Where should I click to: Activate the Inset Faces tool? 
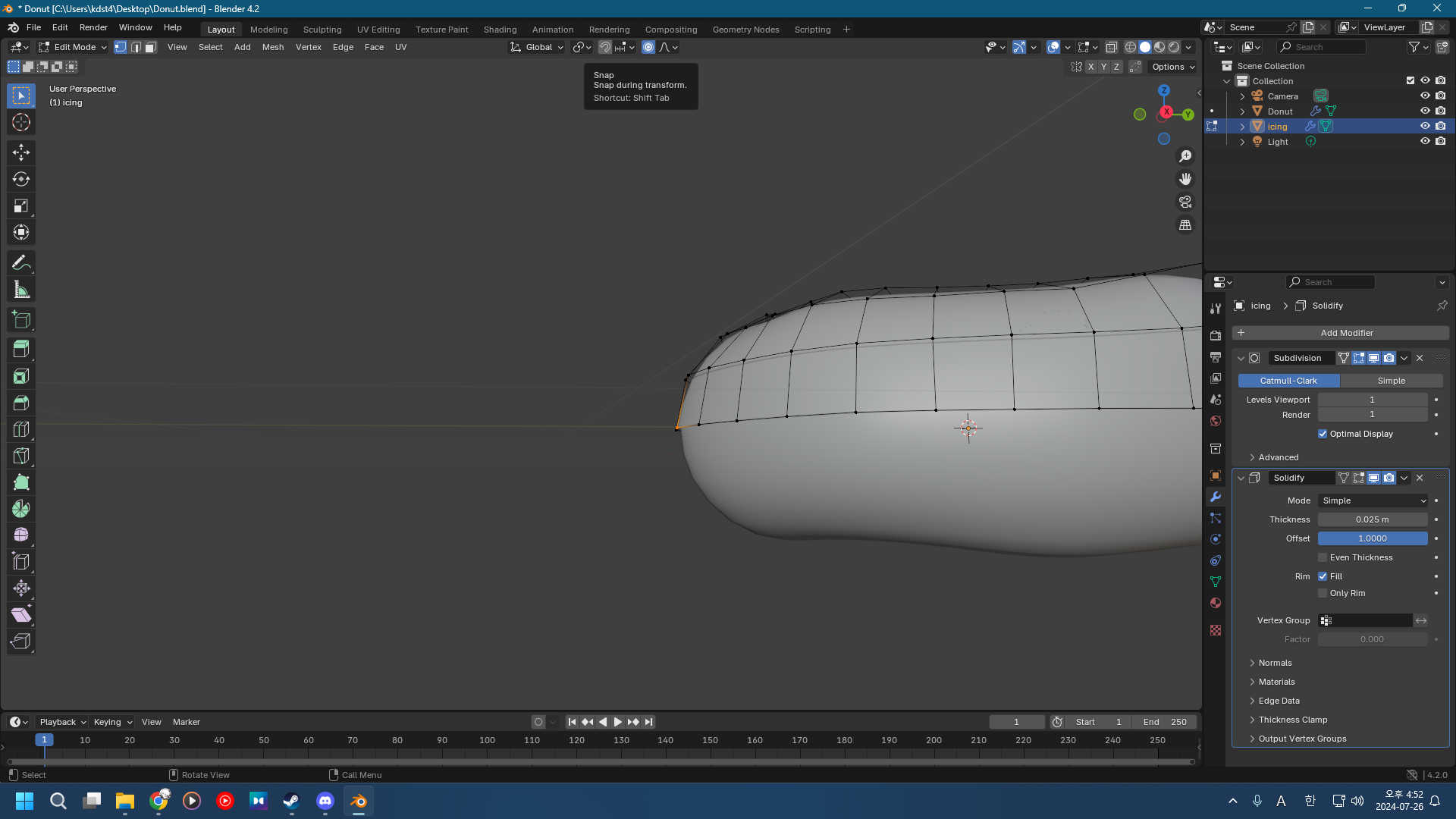tap(21, 376)
